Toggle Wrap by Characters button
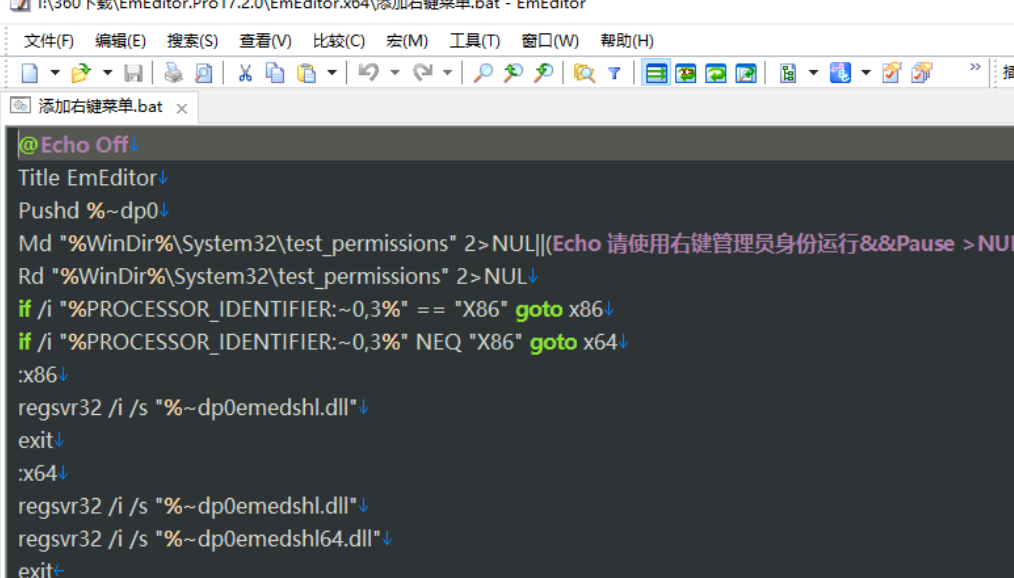The image size is (1014, 578). pyautogui.click(x=685, y=73)
